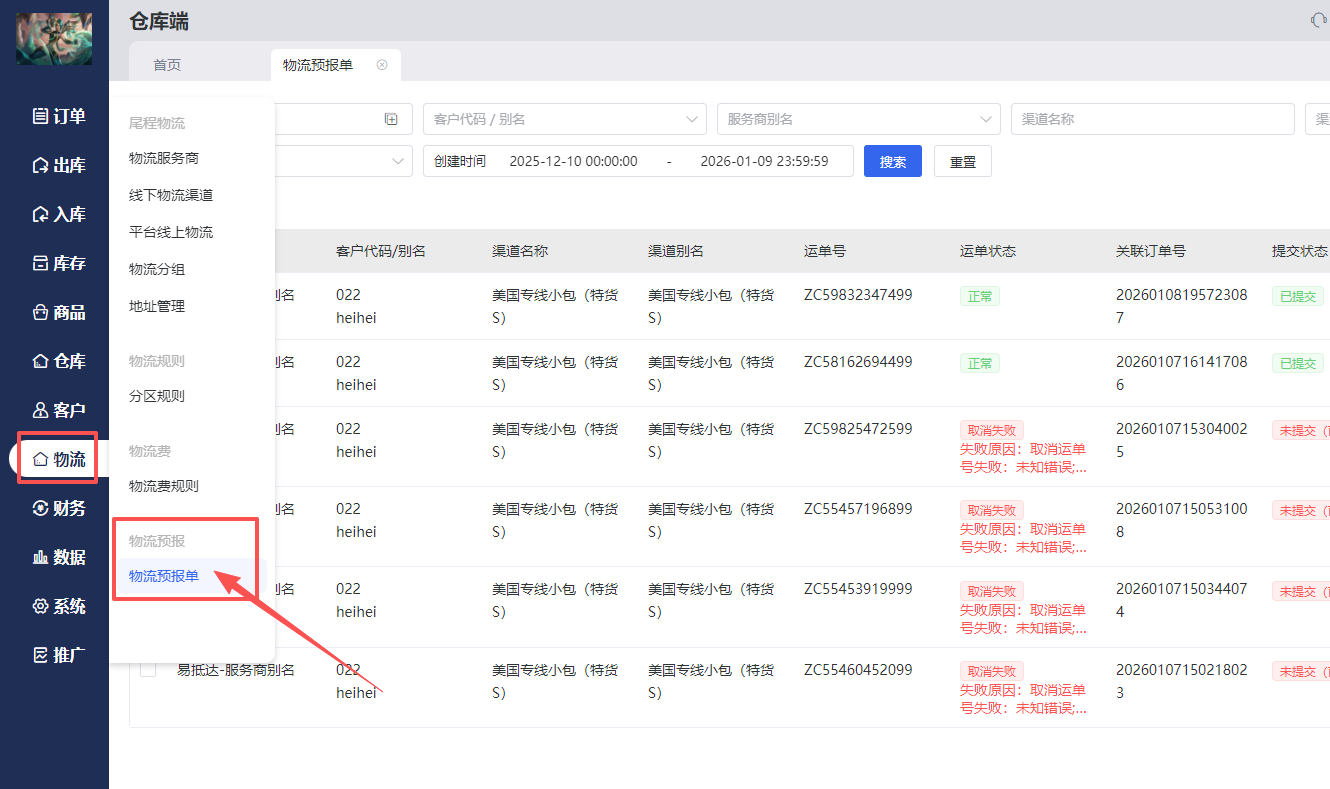Expand the 客户代码 / 别名 dropdown

564,119
